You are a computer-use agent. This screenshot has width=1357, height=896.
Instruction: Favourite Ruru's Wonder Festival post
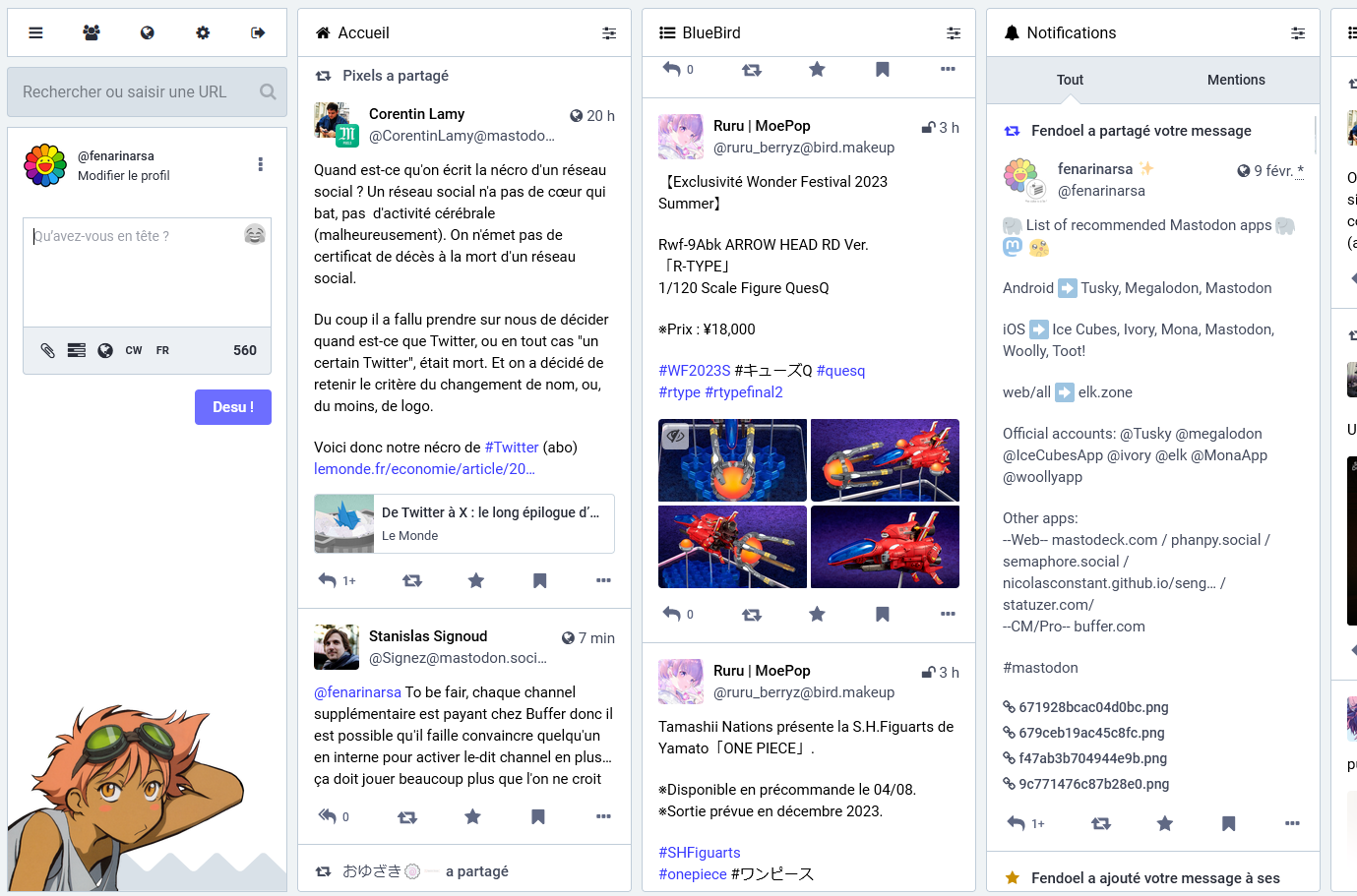point(817,614)
